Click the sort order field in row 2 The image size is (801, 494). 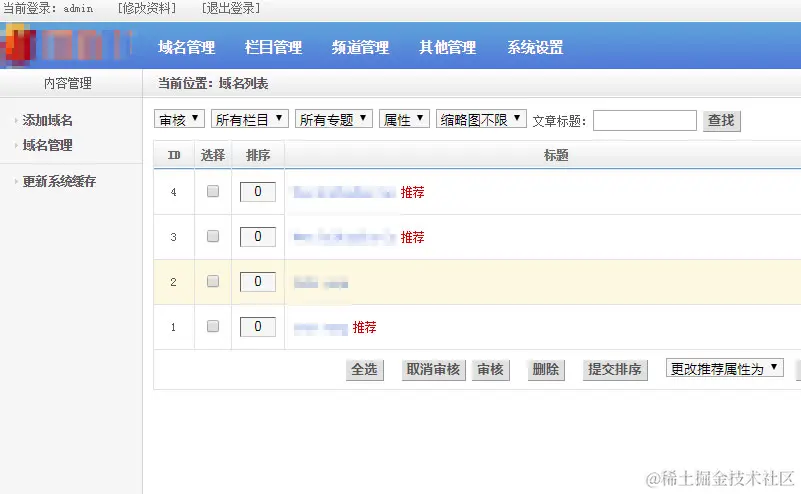[258, 281]
